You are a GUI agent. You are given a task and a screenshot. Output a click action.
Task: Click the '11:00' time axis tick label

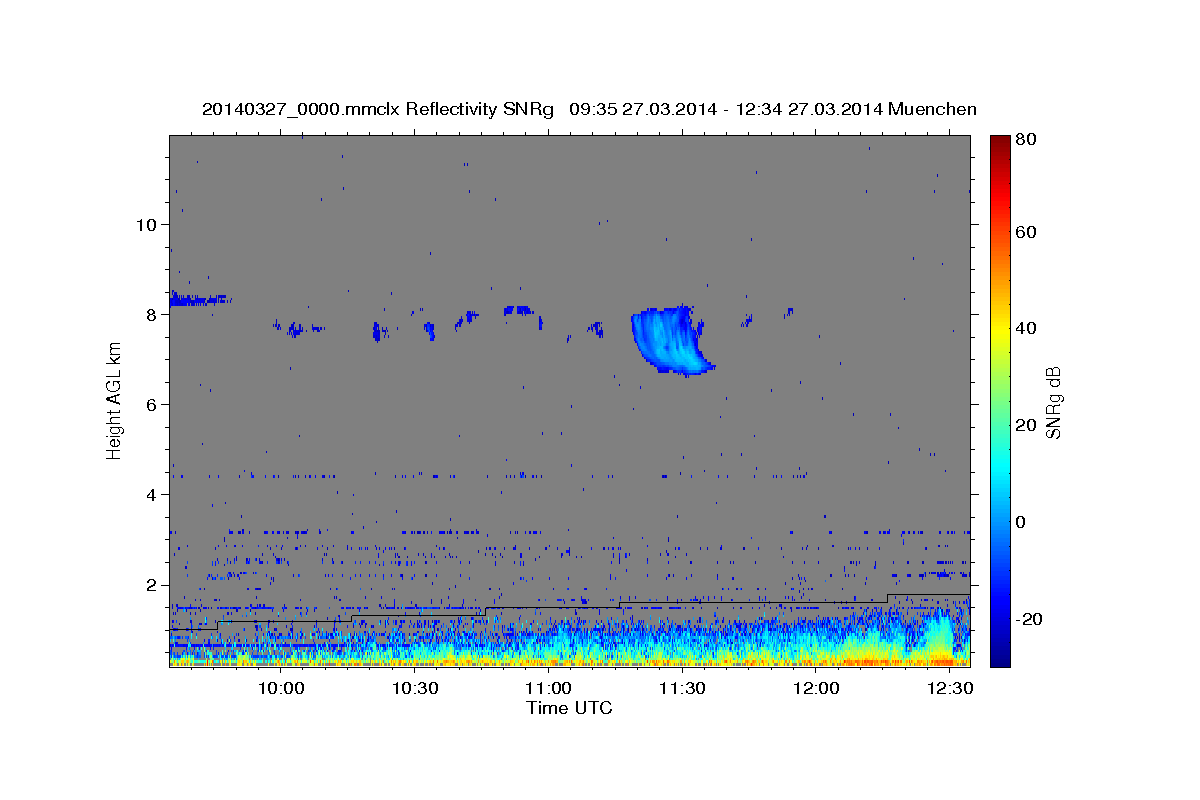click(x=548, y=688)
